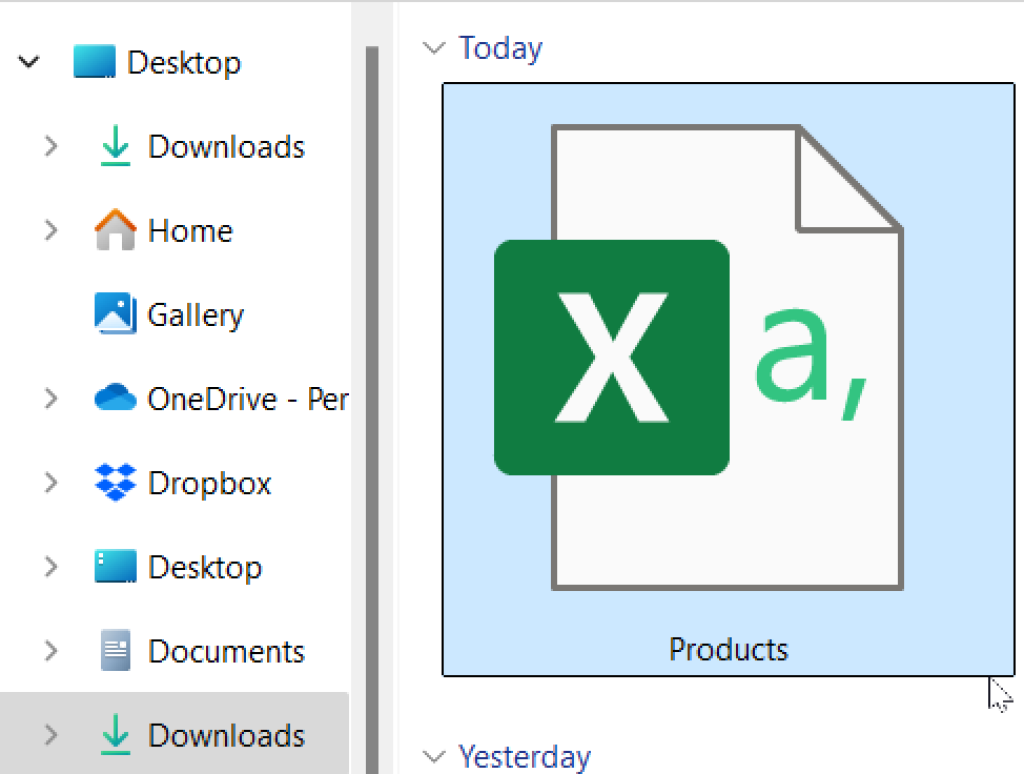The image size is (1024, 774).
Task: Click the OneDrive cloud icon
Action: 113,398
